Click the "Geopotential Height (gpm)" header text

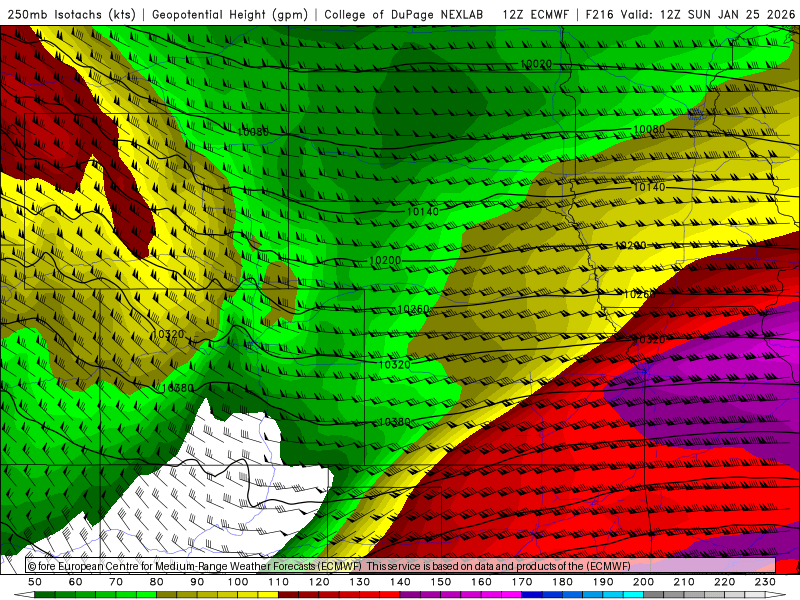[230, 15]
